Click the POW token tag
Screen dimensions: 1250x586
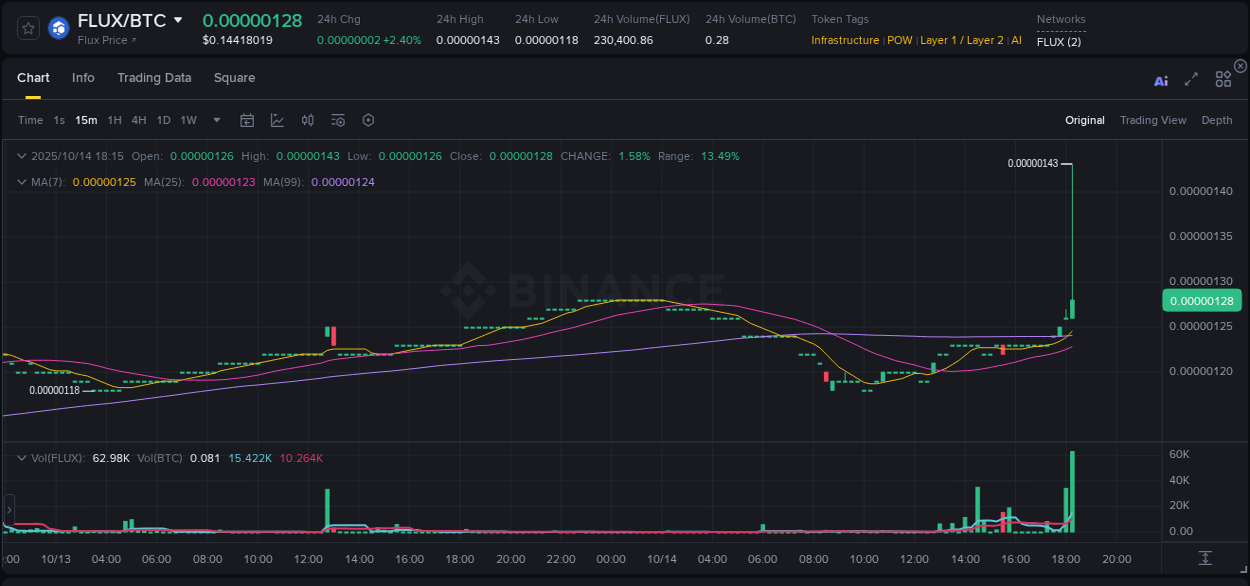(x=899, y=41)
